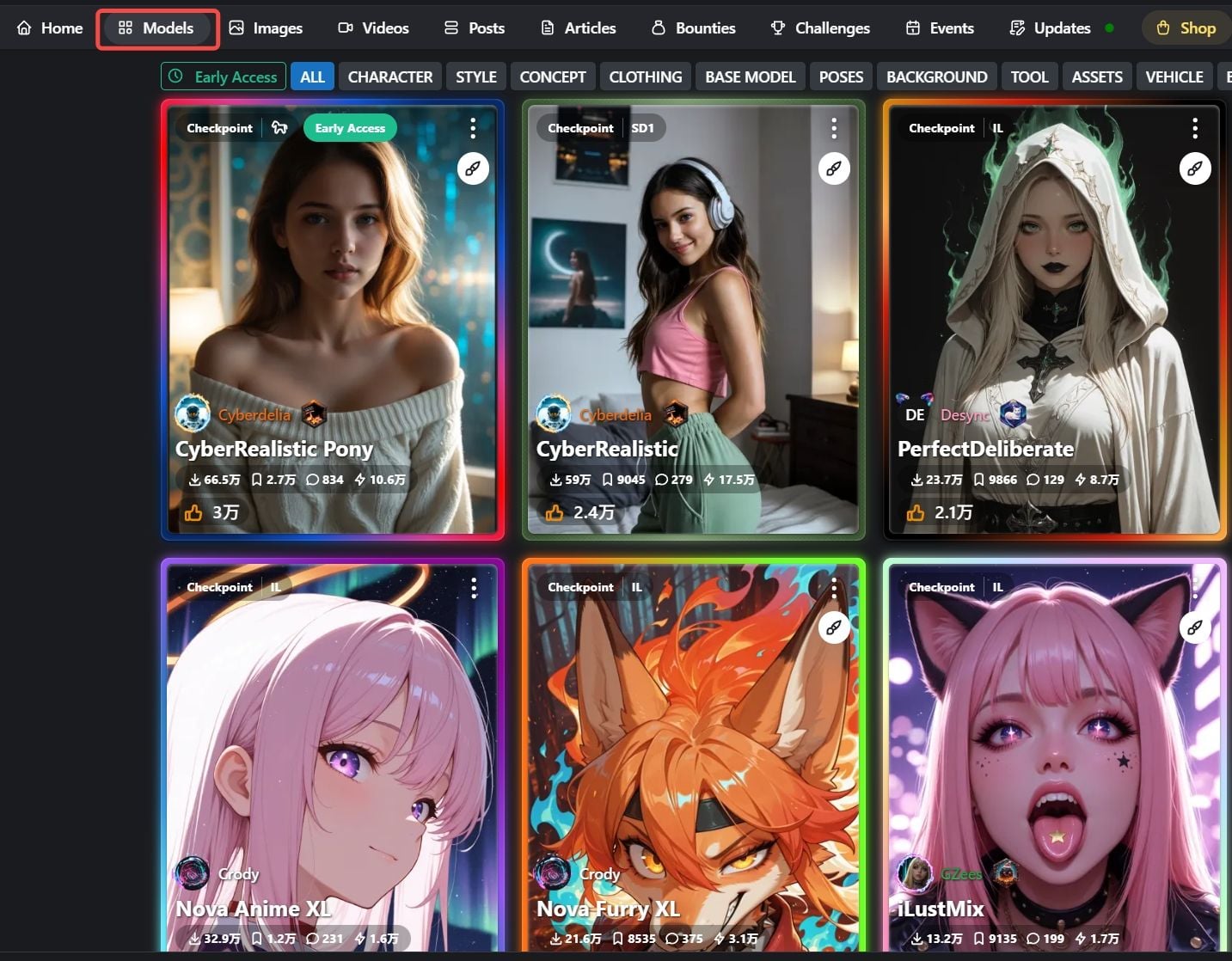Open the PerfectDeliberate card three-dot menu
The height and width of the screenshot is (961, 1232).
point(1195,129)
